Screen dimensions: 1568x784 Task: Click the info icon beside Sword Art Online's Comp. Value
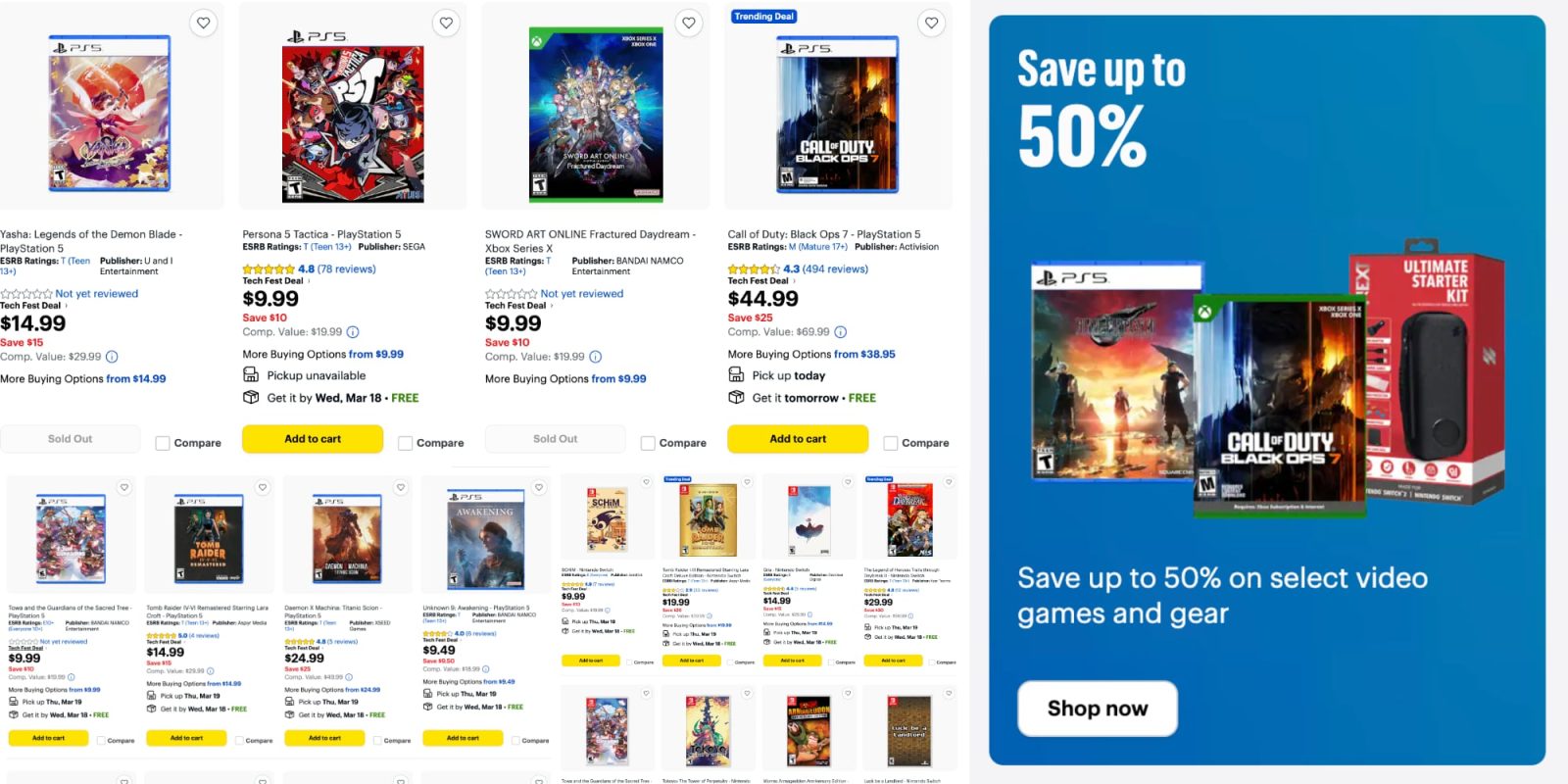tap(595, 357)
